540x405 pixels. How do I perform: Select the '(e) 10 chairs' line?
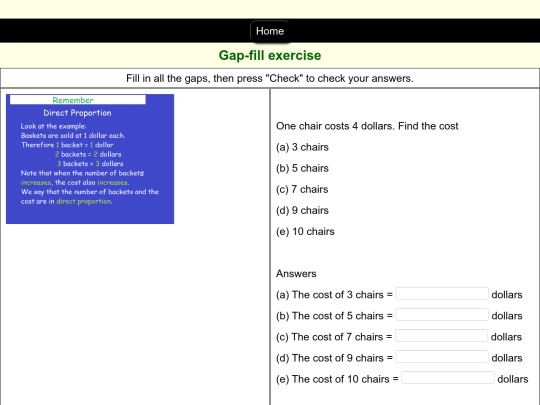click(305, 231)
